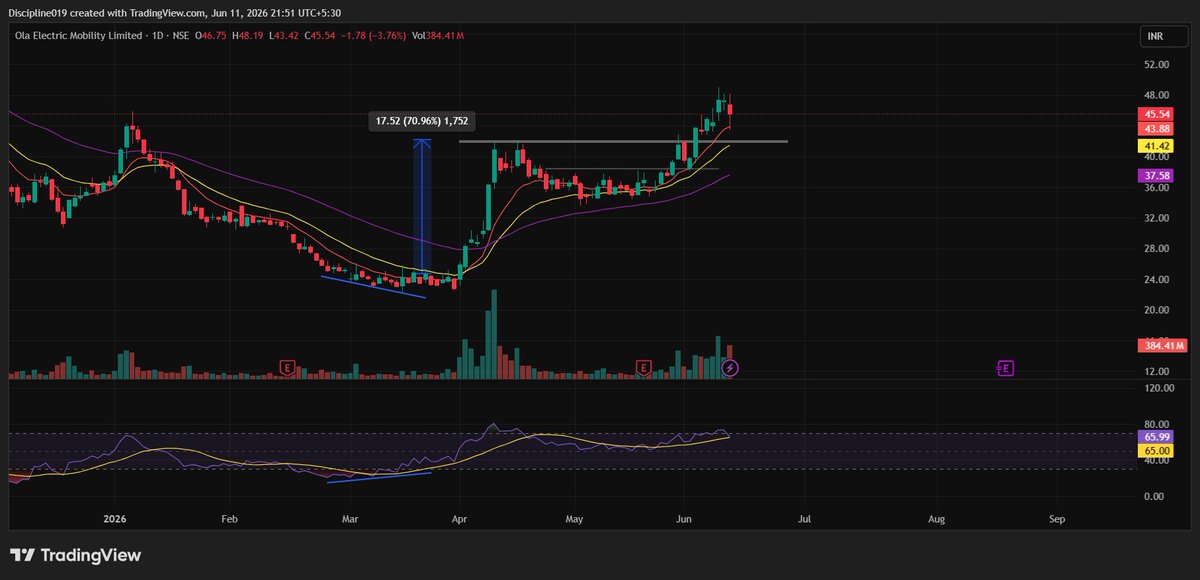Click the 28.00 price axis label
The height and width of the screenshot is (580, 1200).
pos(1157,249)
